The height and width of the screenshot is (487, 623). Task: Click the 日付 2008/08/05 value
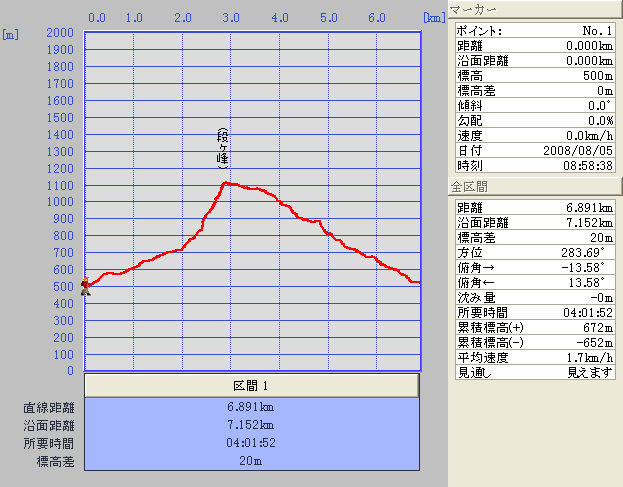(578, 151)
